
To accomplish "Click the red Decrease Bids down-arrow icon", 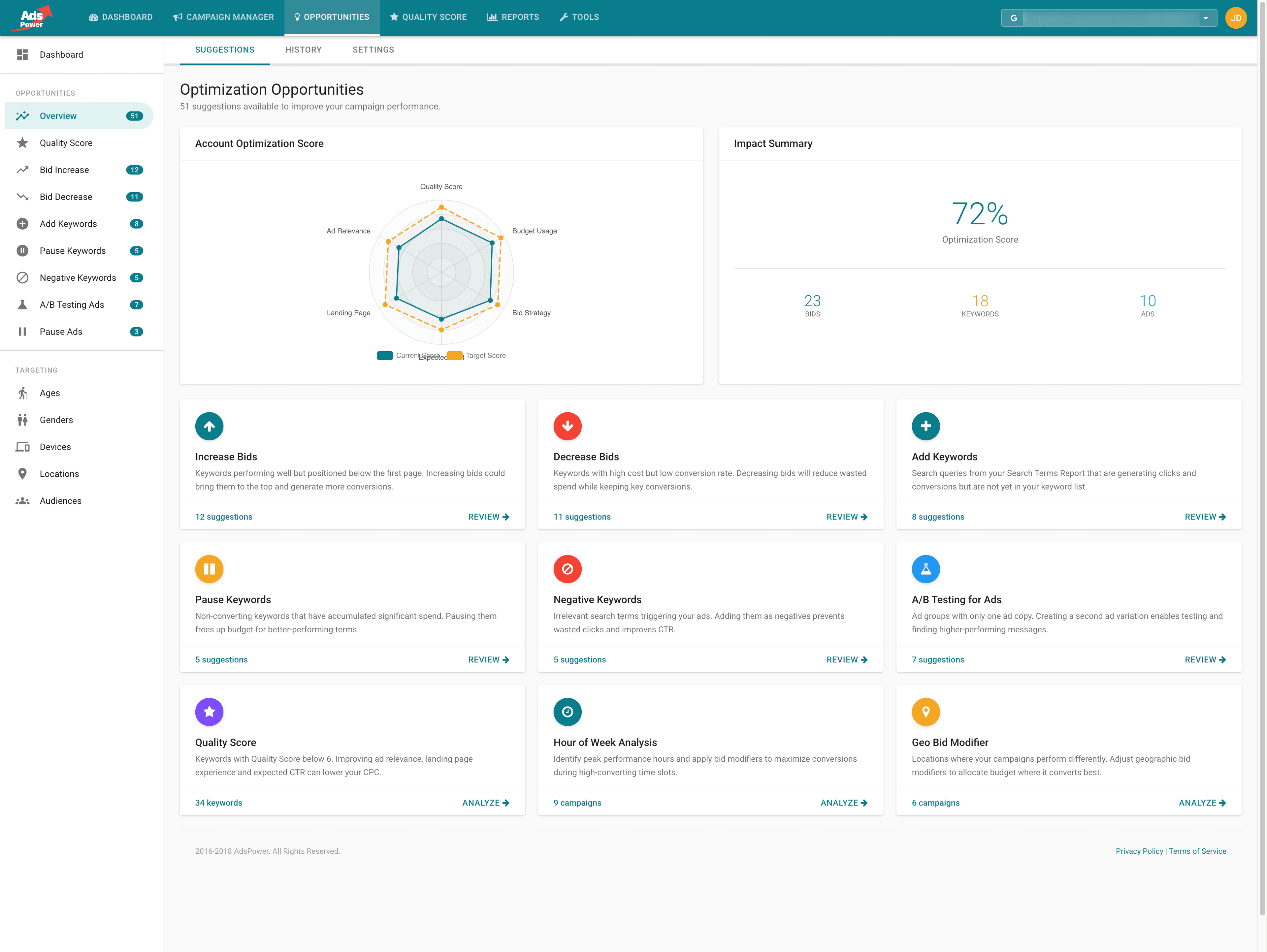I will 567,426.
